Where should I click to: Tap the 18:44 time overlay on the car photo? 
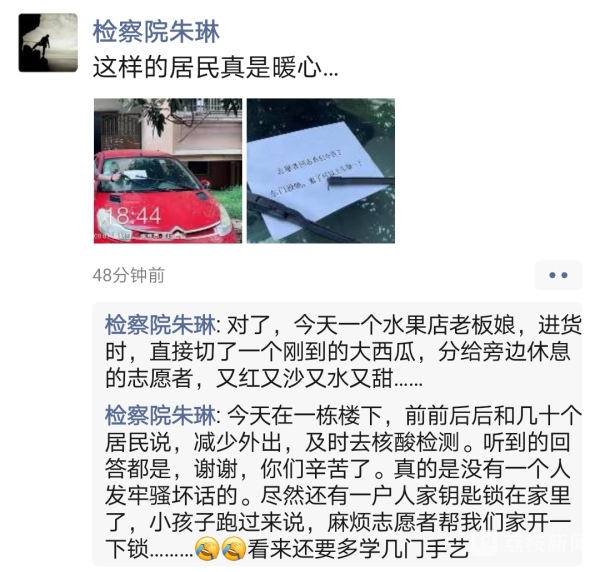tap(134, 216)
